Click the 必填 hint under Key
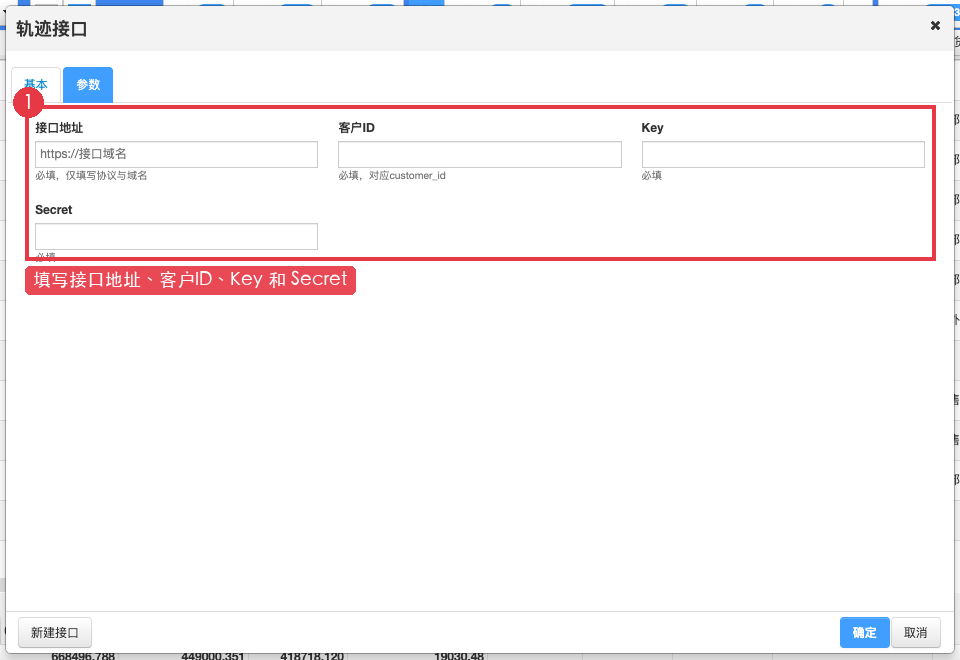This screenshot has height=660, width=960. 652,176
